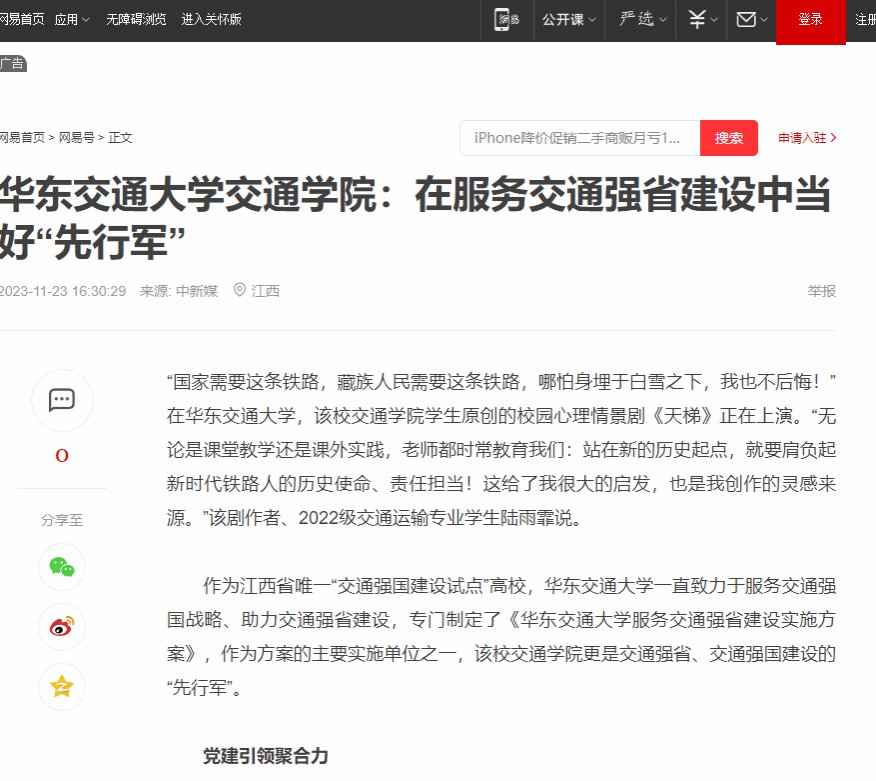The width and height of the screenshot is (876, 781).
Task: Share article via Weibo icon
Action: [62, 627]
